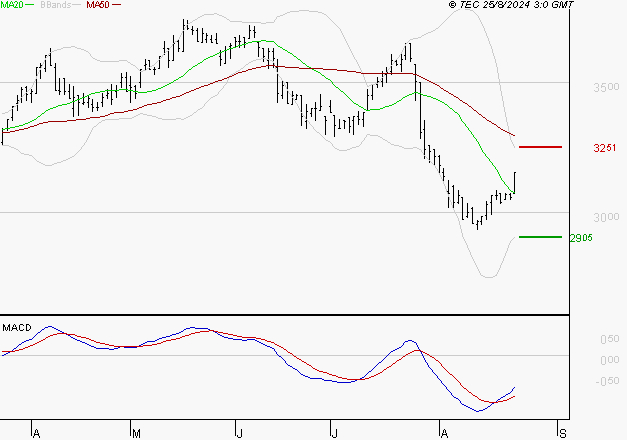
Task: Click the first A month marker
Action: pos(36,434)
